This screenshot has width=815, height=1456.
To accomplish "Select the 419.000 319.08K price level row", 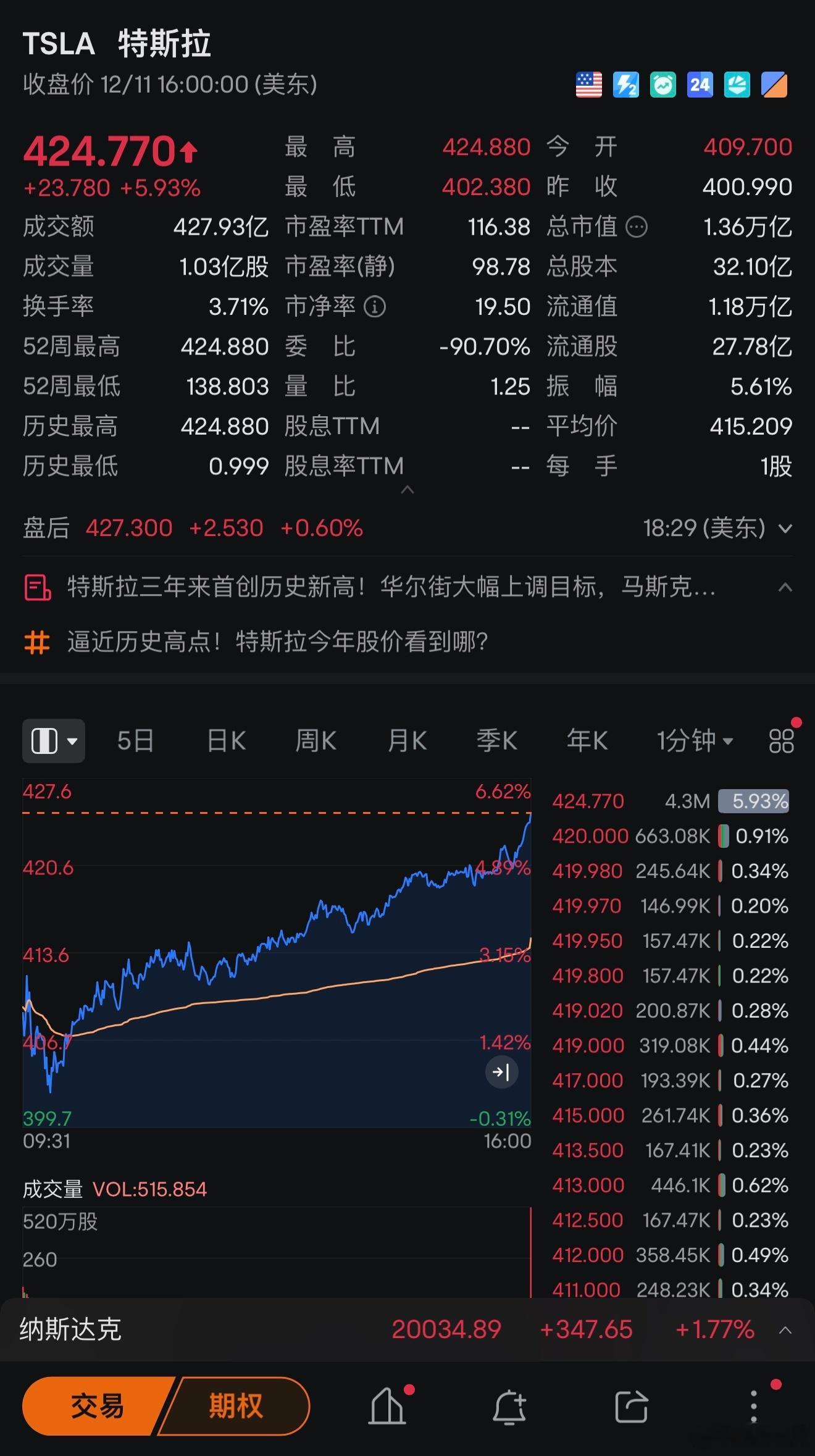I will (x=671, y=1046).
